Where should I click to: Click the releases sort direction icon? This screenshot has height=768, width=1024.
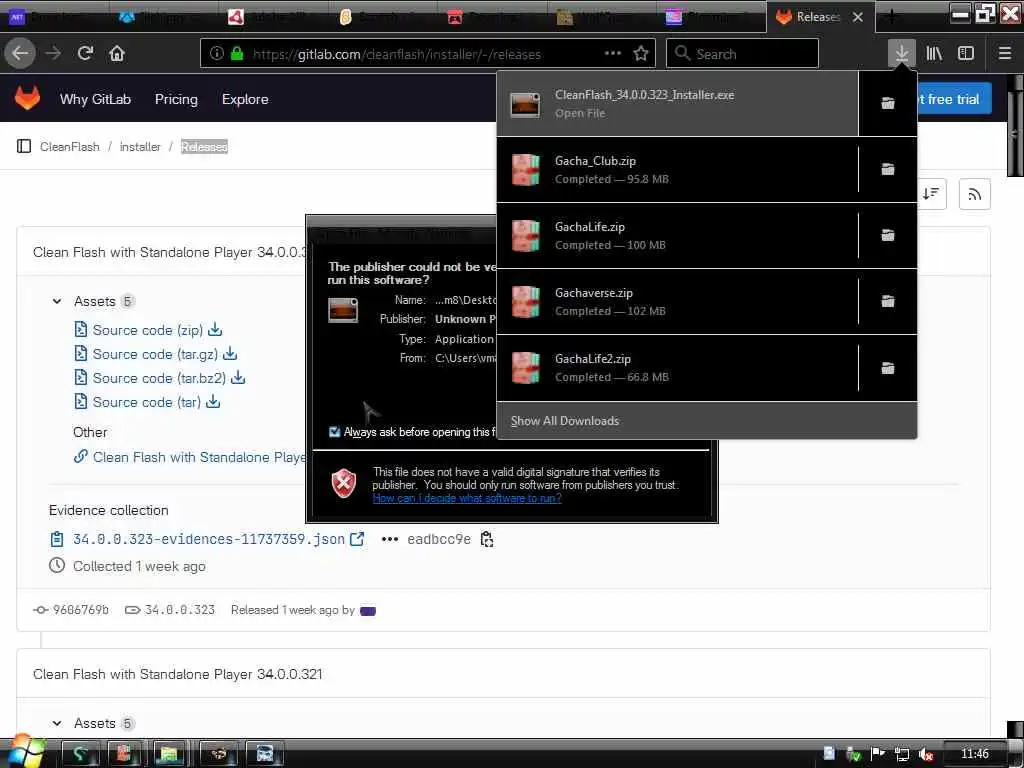point(931,194)
